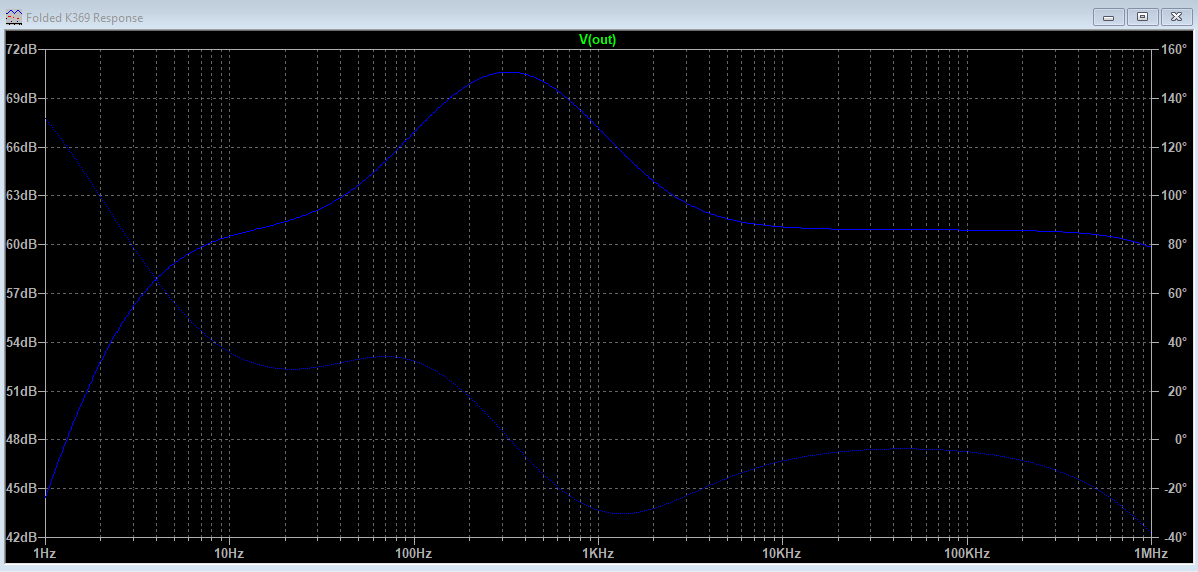The image size is (1198, 572).
Task: Close the Folded K369 Response window
Action: (x=1176, y=16)
